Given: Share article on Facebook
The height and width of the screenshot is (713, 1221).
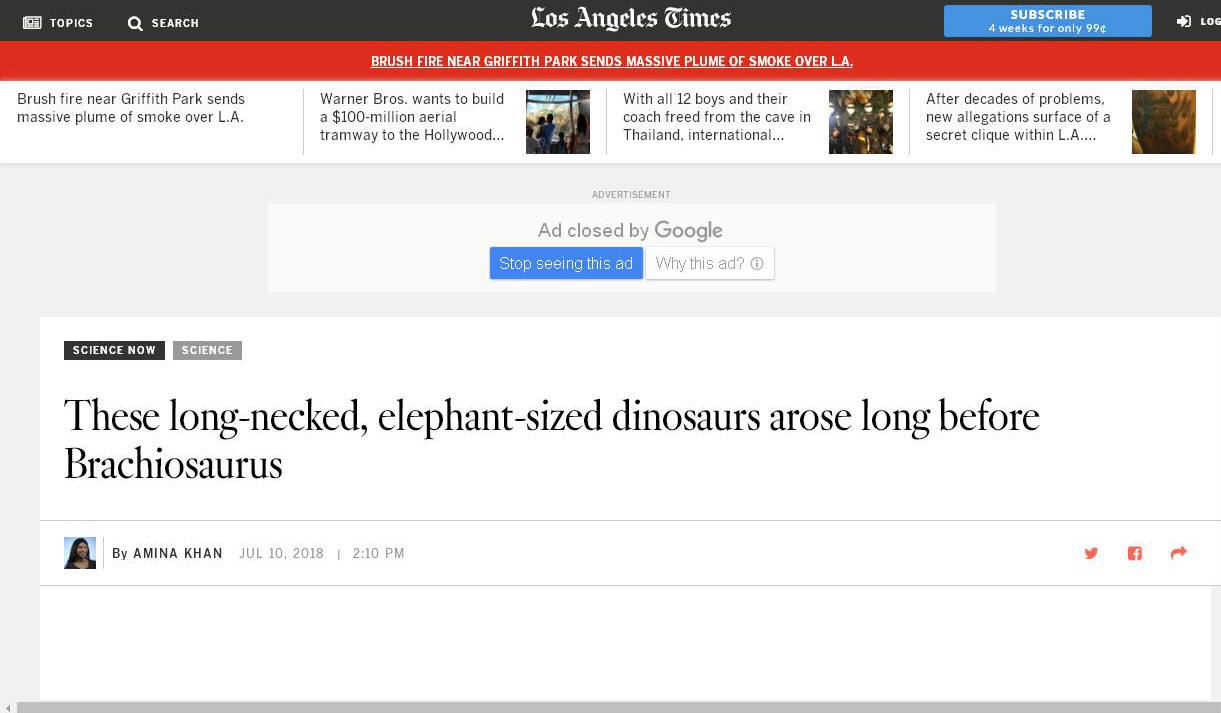Looking at the screenshot, I should 1135,553.
